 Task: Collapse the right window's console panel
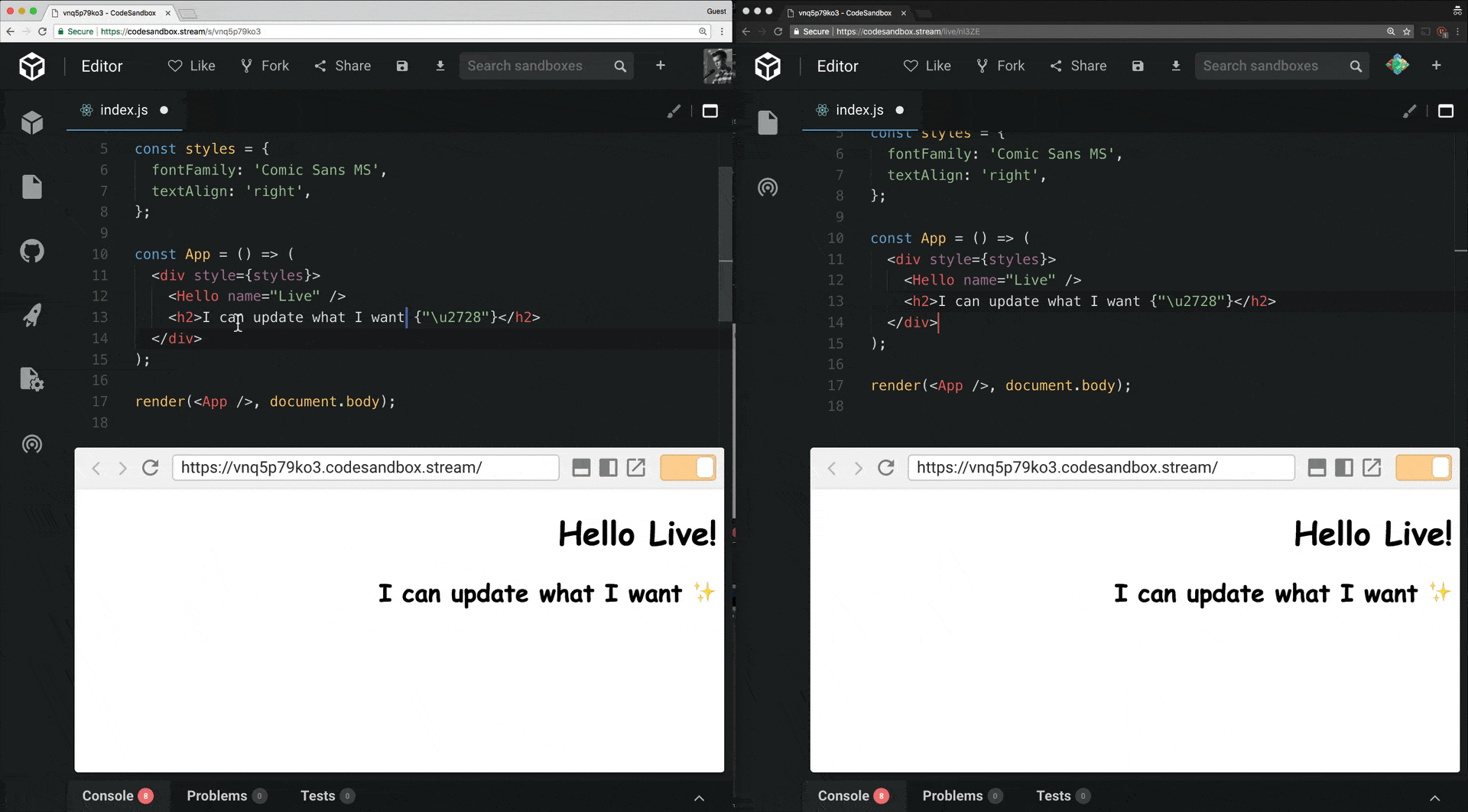coord(1435,797)
